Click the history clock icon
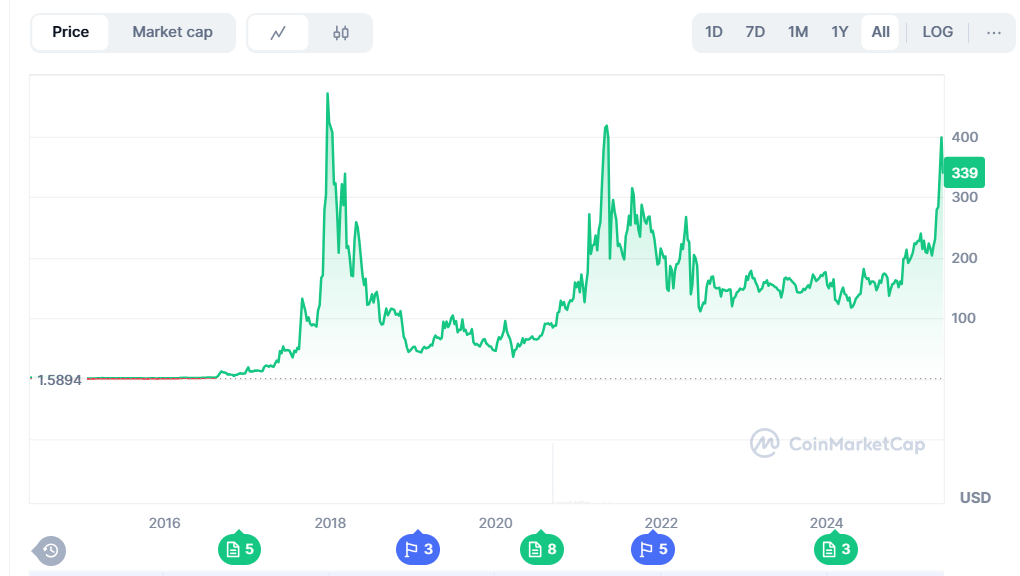Image resolution: width=1020 pixels, height=576 pixels. (50, 550)
